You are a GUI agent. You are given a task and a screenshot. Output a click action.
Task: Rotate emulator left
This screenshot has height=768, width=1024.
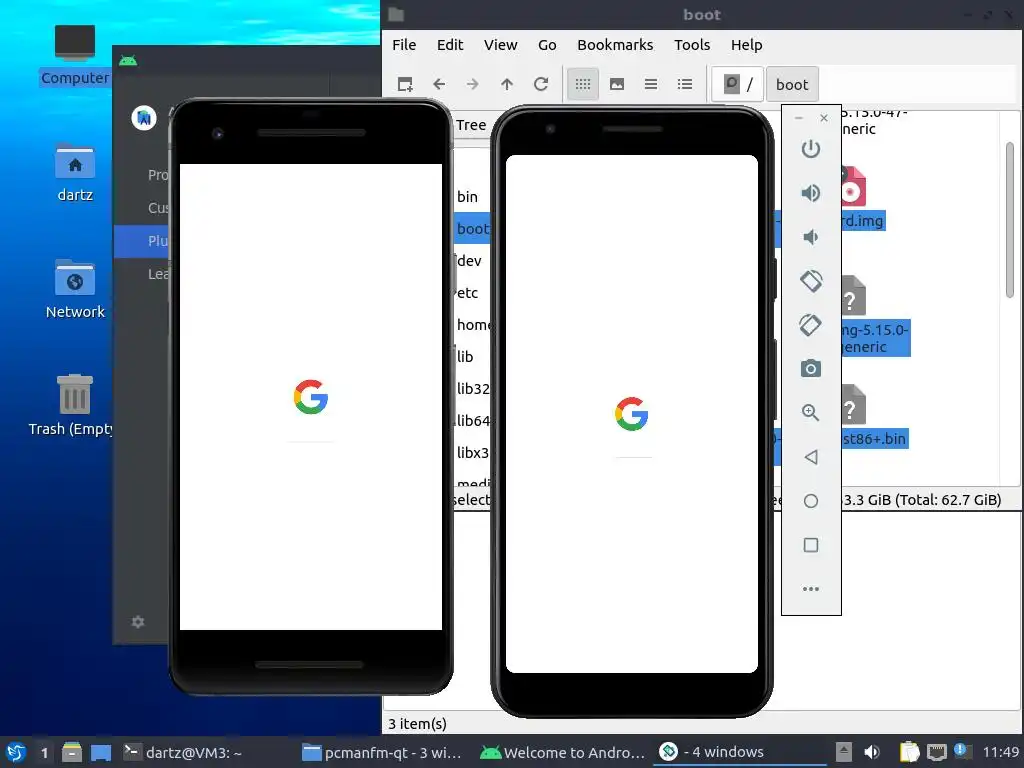pyautogui.click(x=810, y=281)
